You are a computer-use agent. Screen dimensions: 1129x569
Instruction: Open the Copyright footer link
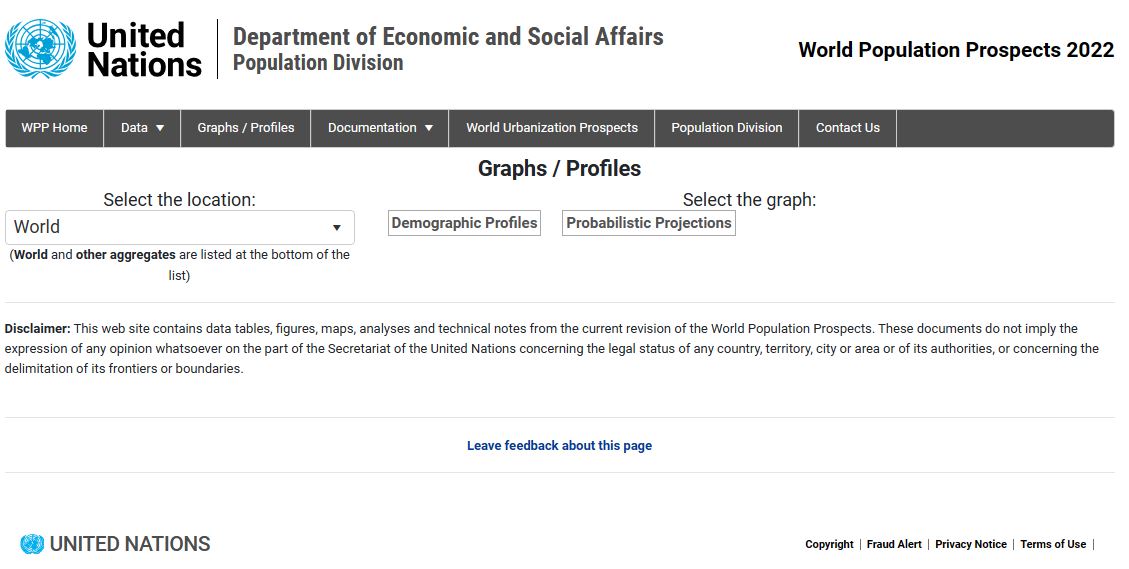(x=829, y=545)
